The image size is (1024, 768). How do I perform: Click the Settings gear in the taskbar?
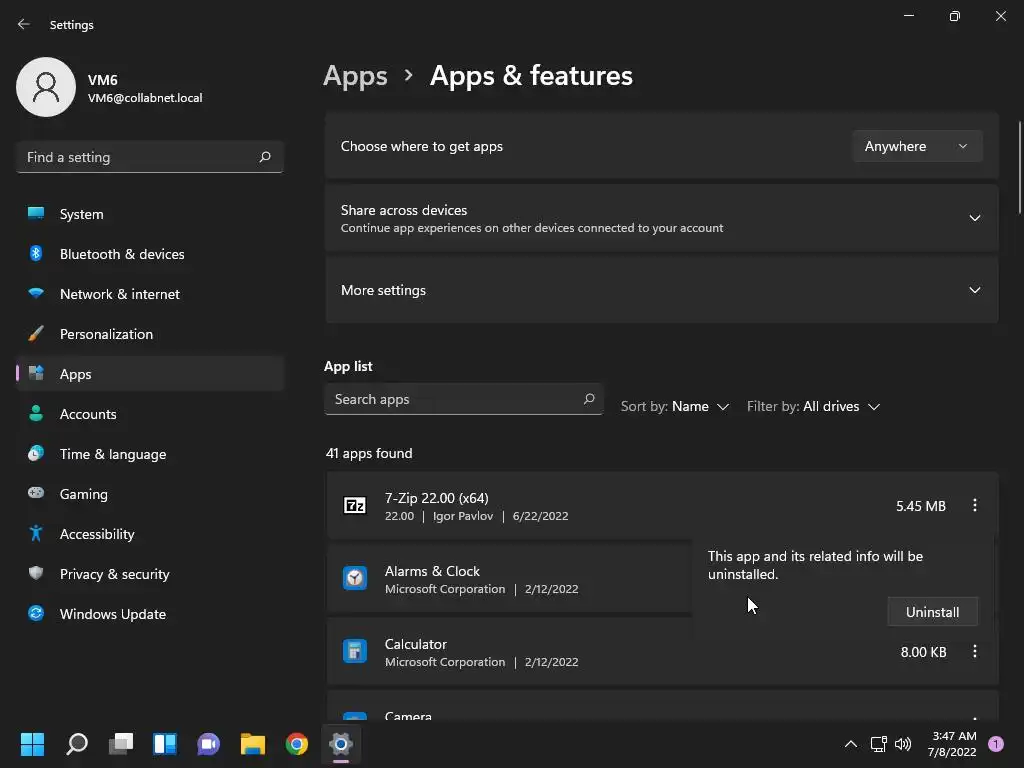[341, 744]
